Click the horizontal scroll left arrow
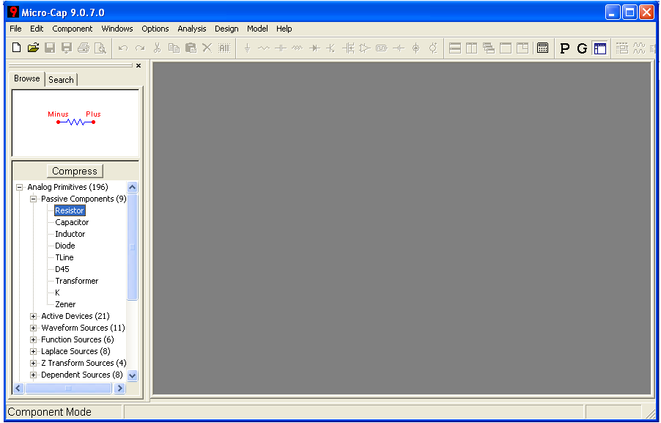This screenshot has width=661, height=423. [x=19, y=388]
